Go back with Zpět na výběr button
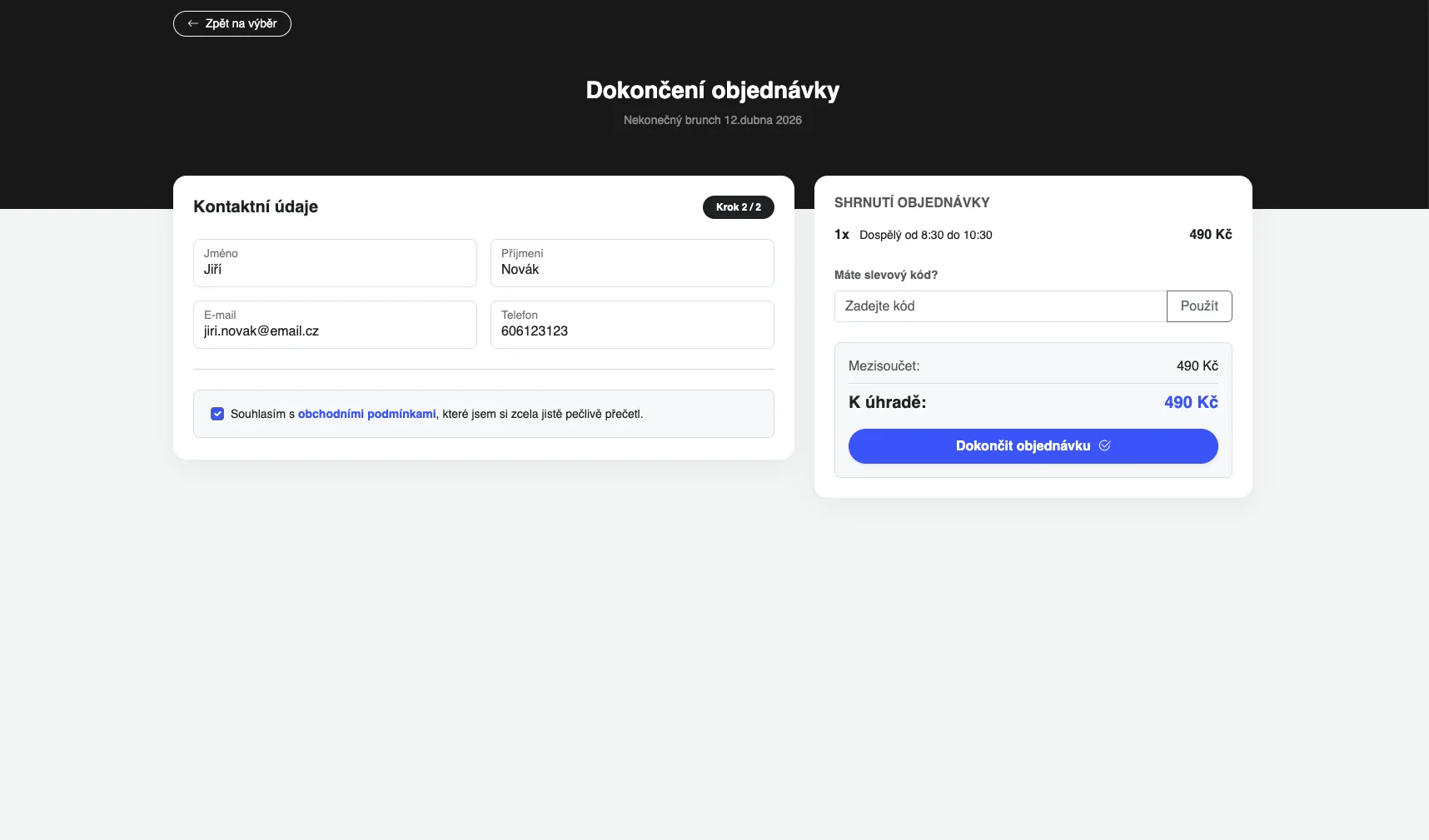This screenshot has height=840, width=1429. click(232, 23)
